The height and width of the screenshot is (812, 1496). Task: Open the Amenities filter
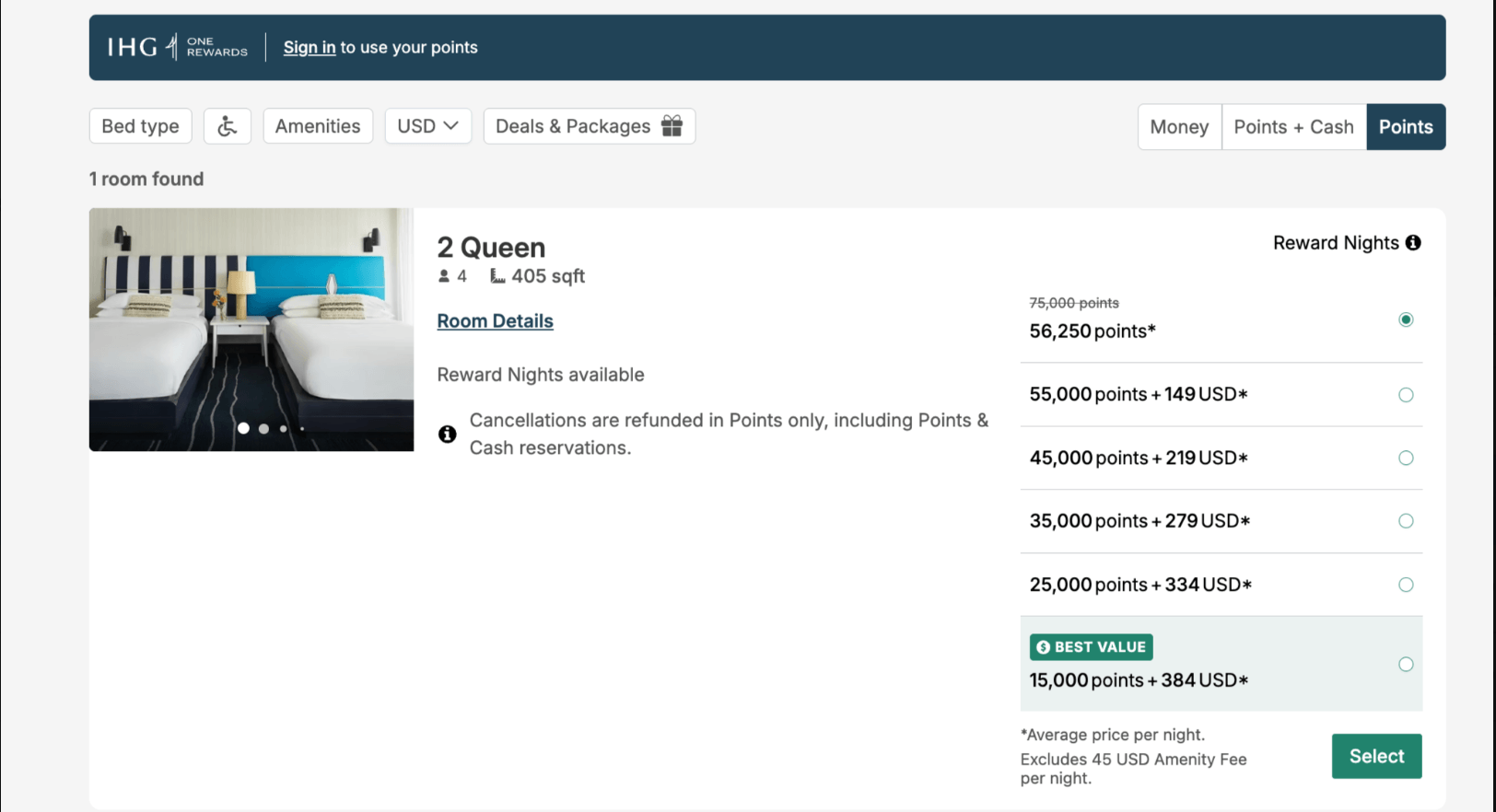318,126
